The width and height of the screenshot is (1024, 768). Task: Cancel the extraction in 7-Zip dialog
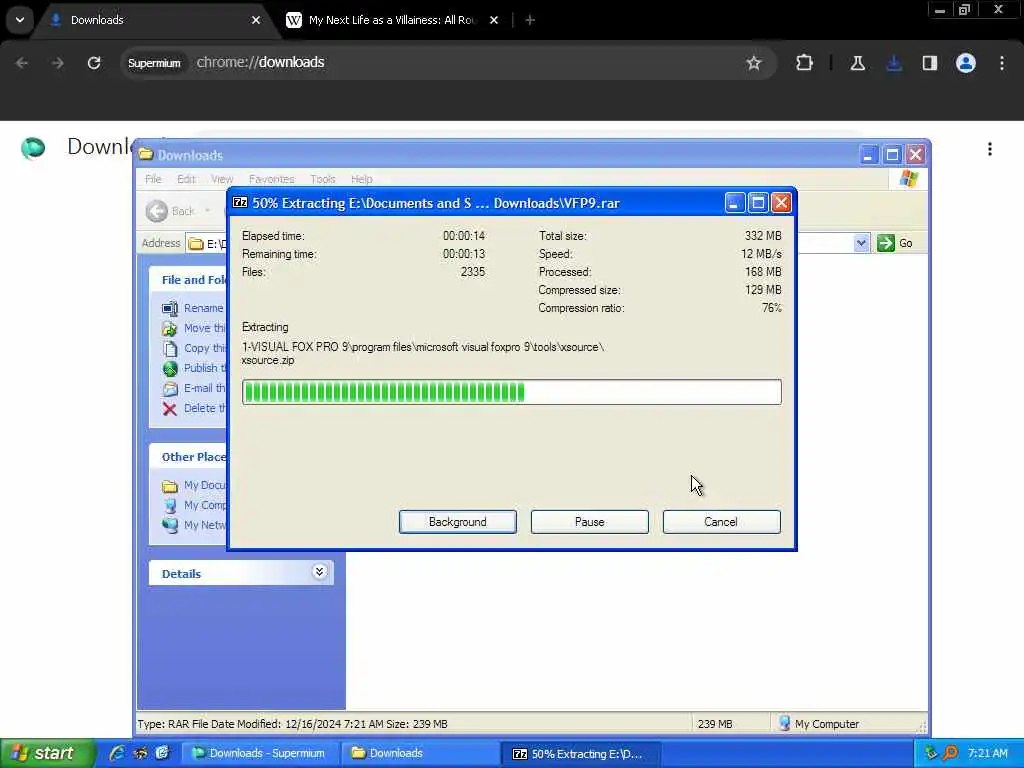click(x=721, y=522)
